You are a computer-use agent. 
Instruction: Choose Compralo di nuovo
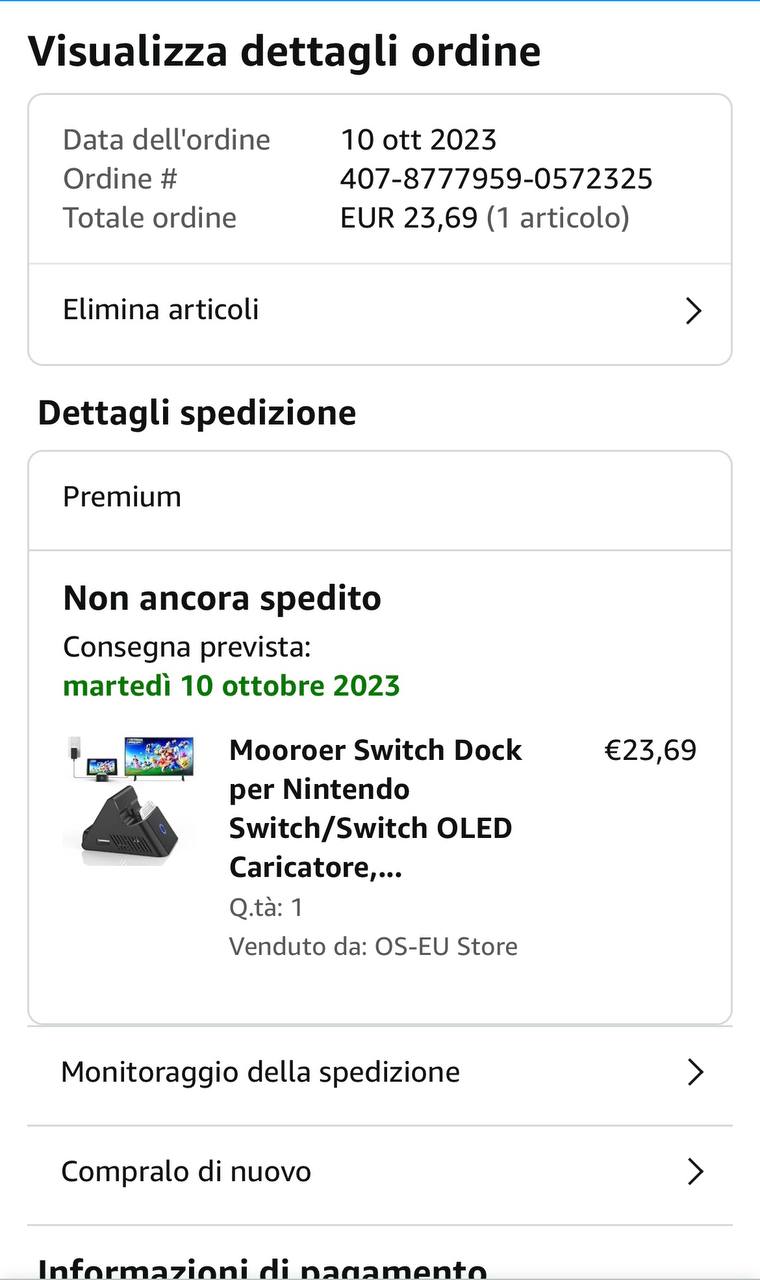point(186,1171)
